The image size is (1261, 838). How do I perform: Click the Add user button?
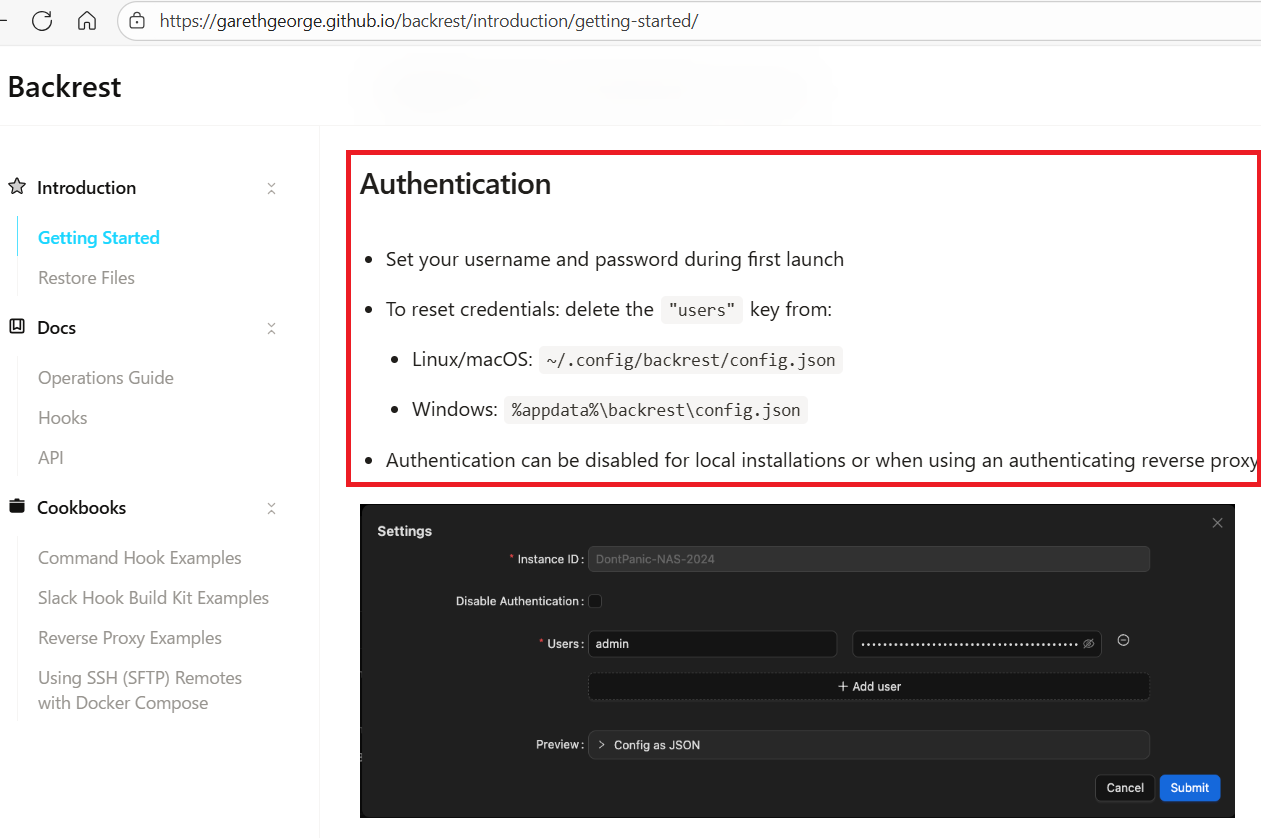tap(868, 687)
